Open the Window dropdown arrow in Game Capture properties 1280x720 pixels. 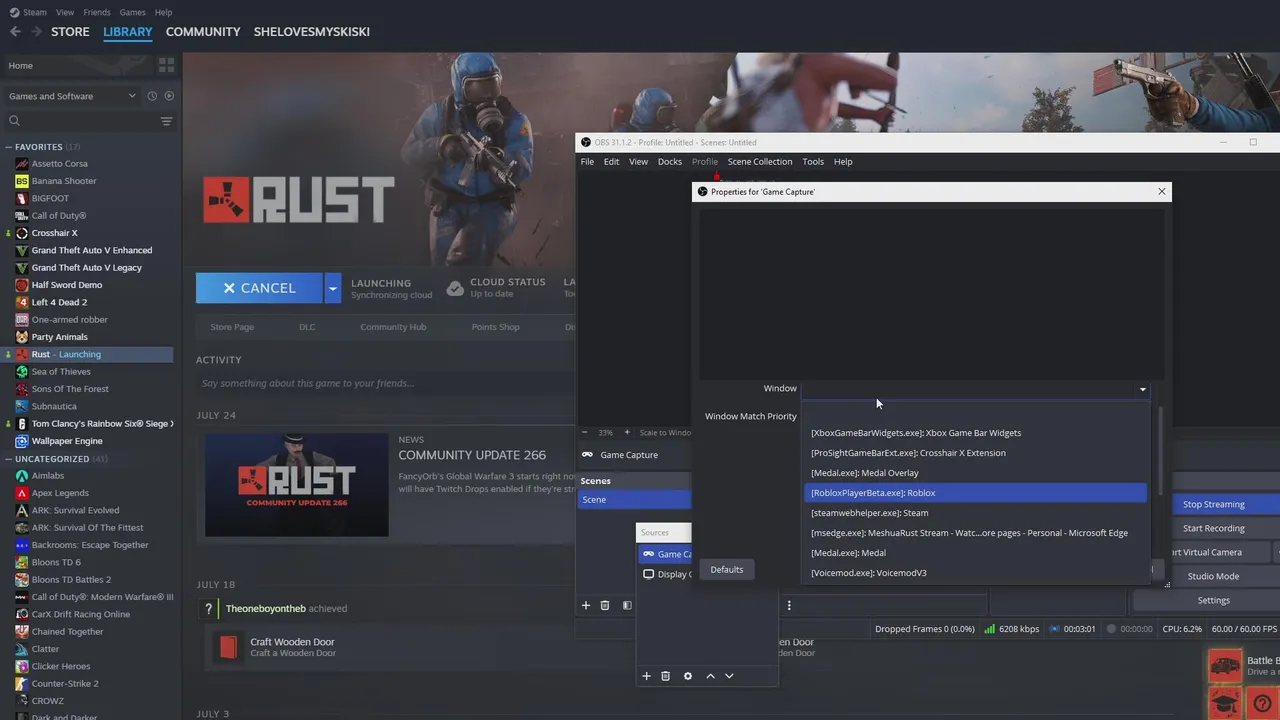1142,389
